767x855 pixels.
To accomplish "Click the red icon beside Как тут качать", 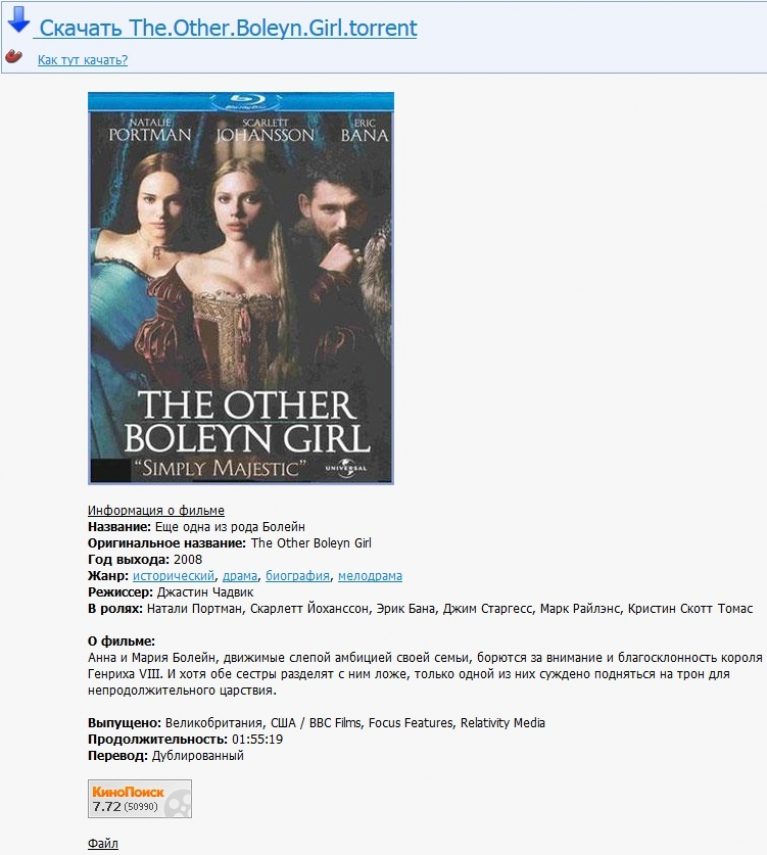I will point(14,56).
